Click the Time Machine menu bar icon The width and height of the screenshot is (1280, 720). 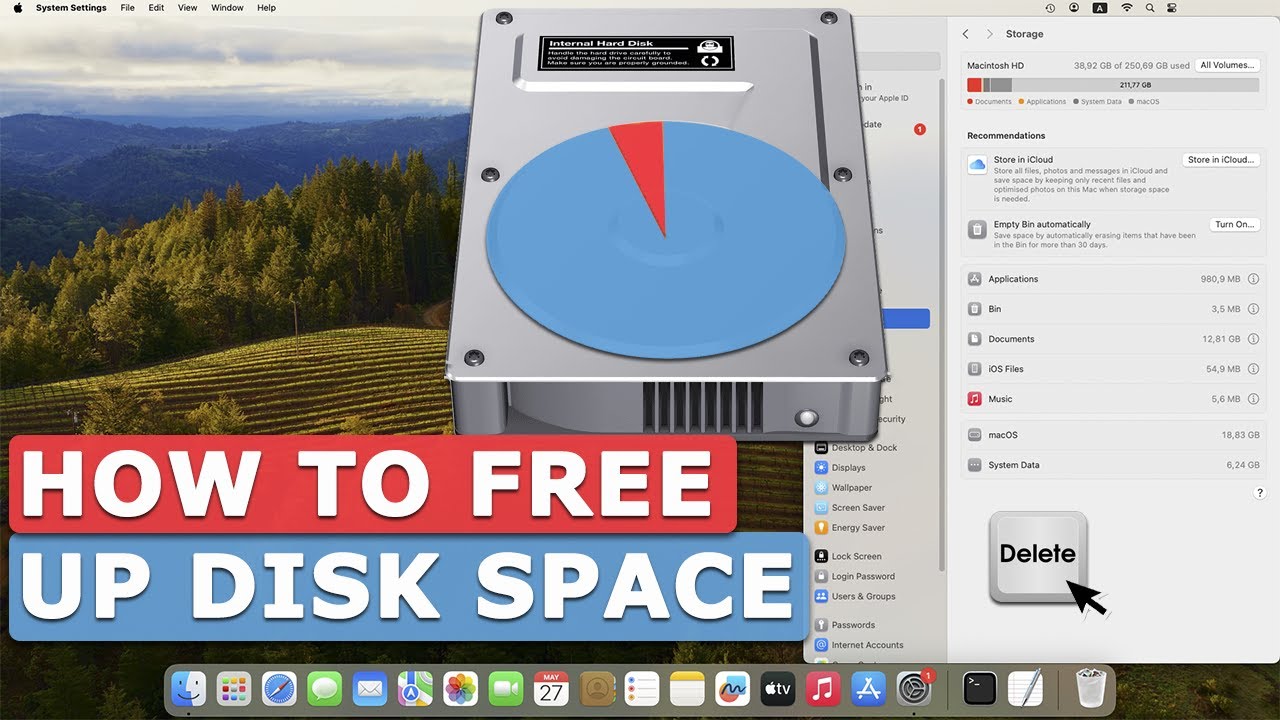click(1050, 8)
